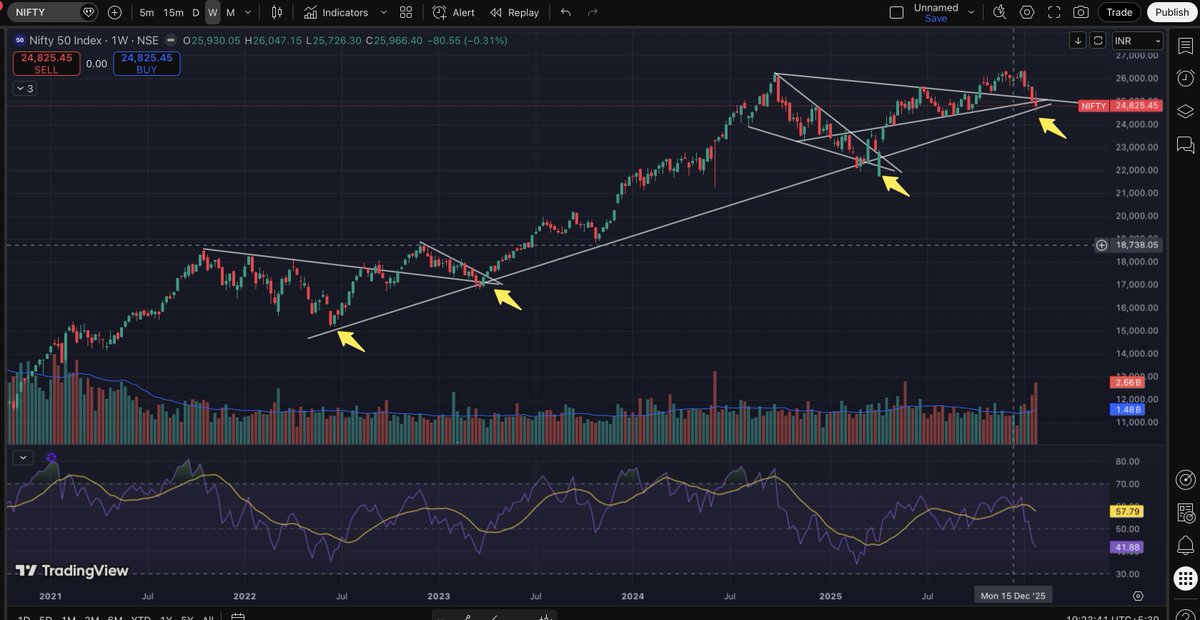This screenshot has width=1200, height=620.
Task: Expand the favorite indicators dropdown arrow
Action: point(384,12)
